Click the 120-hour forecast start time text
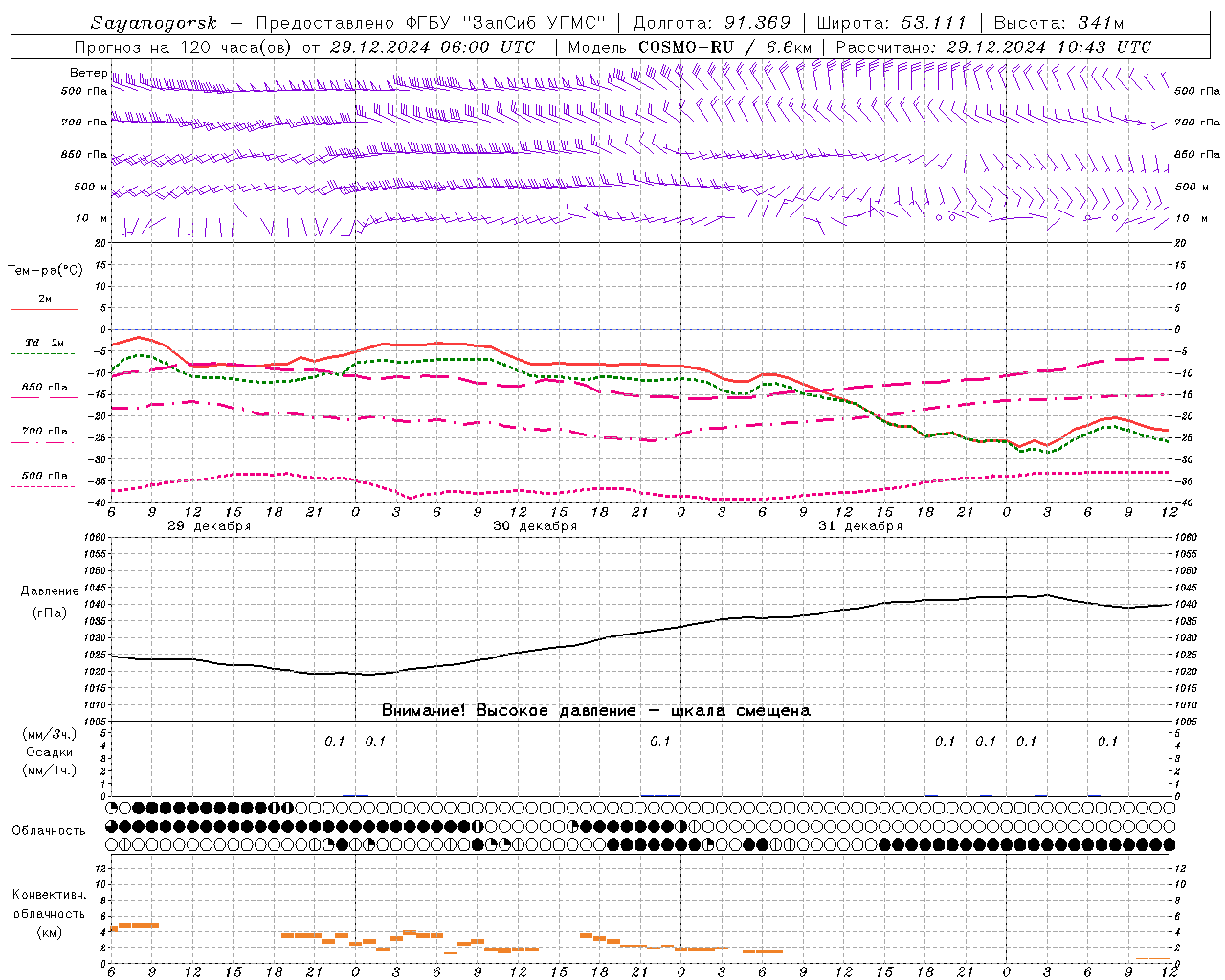 pos(304,47)
